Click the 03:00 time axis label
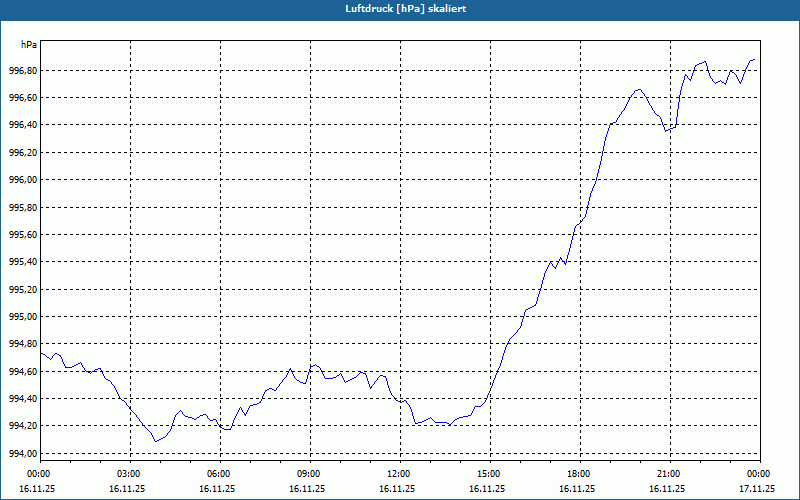This screenshot has height=500, width=800. 131,474
